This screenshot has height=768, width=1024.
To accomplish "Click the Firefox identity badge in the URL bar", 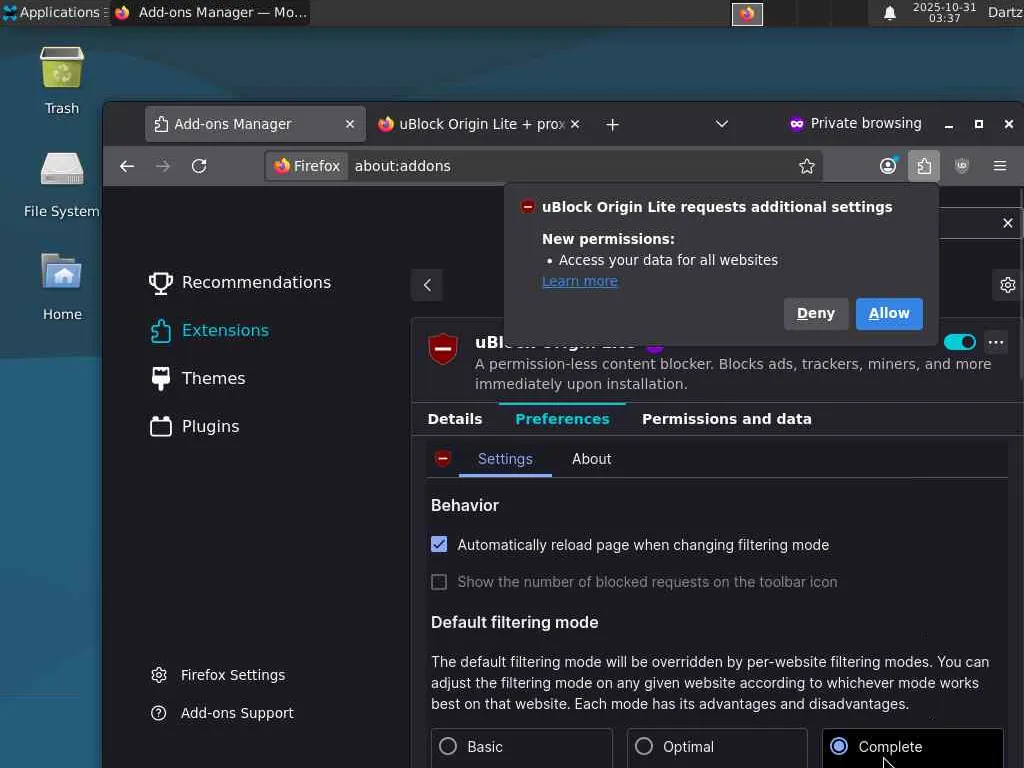I will 307,166.
